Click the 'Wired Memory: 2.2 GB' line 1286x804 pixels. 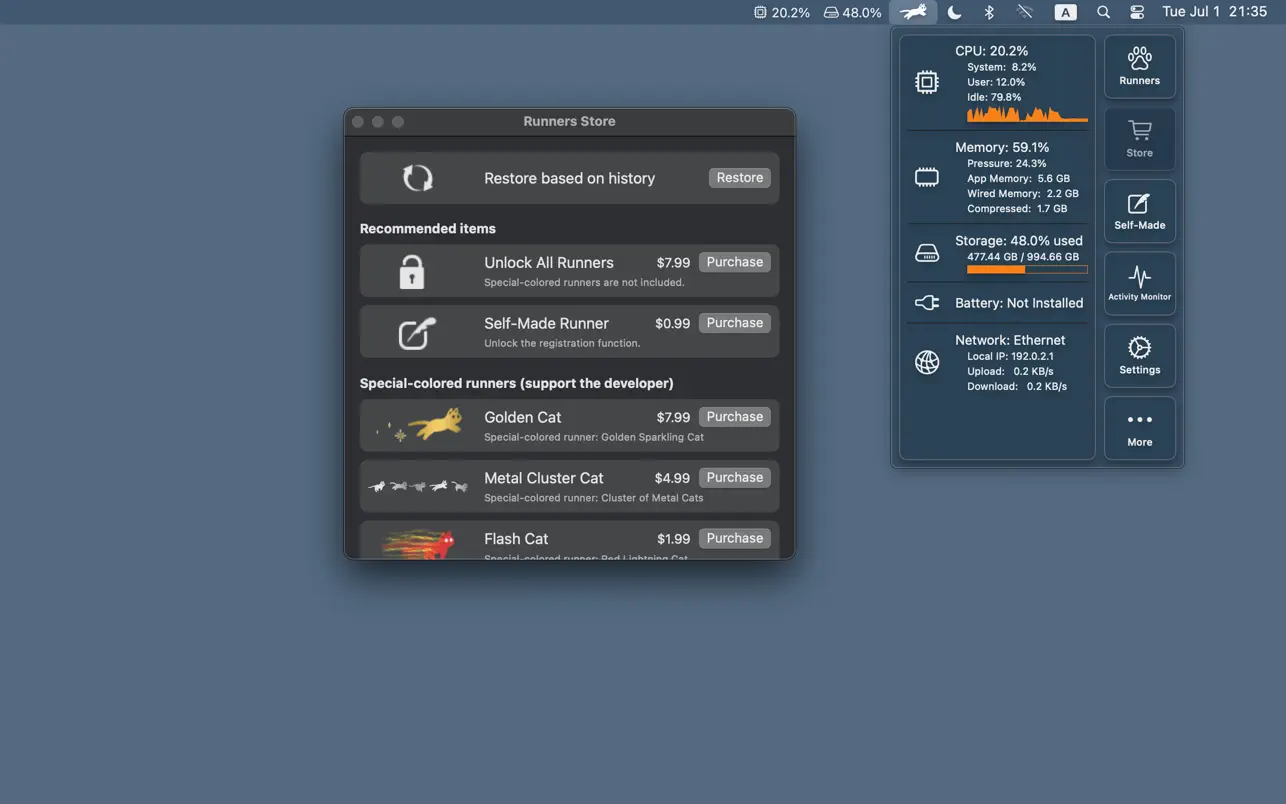click(1023, 194)
